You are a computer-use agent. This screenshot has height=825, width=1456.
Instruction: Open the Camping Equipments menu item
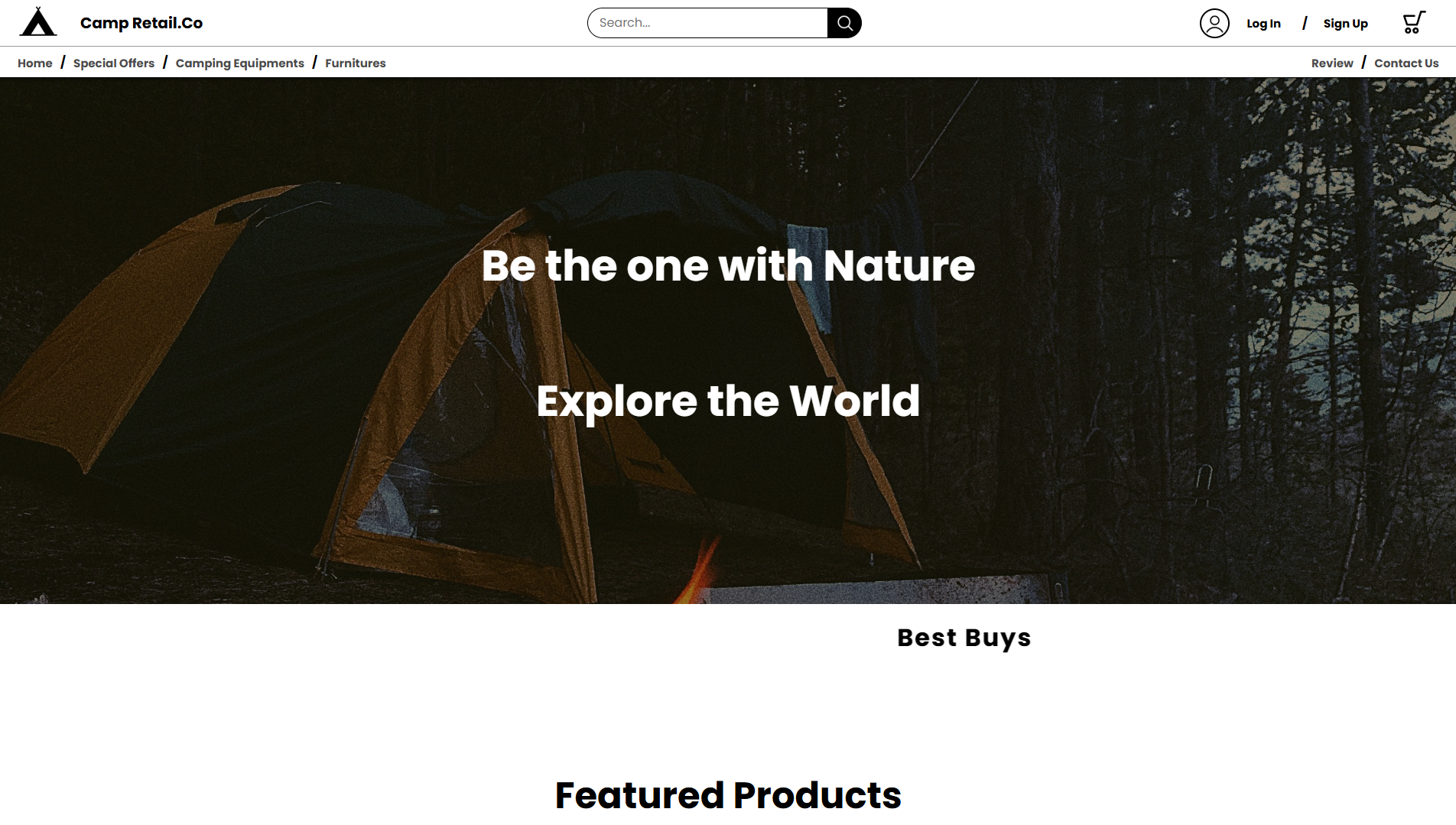tap(240, 63)
